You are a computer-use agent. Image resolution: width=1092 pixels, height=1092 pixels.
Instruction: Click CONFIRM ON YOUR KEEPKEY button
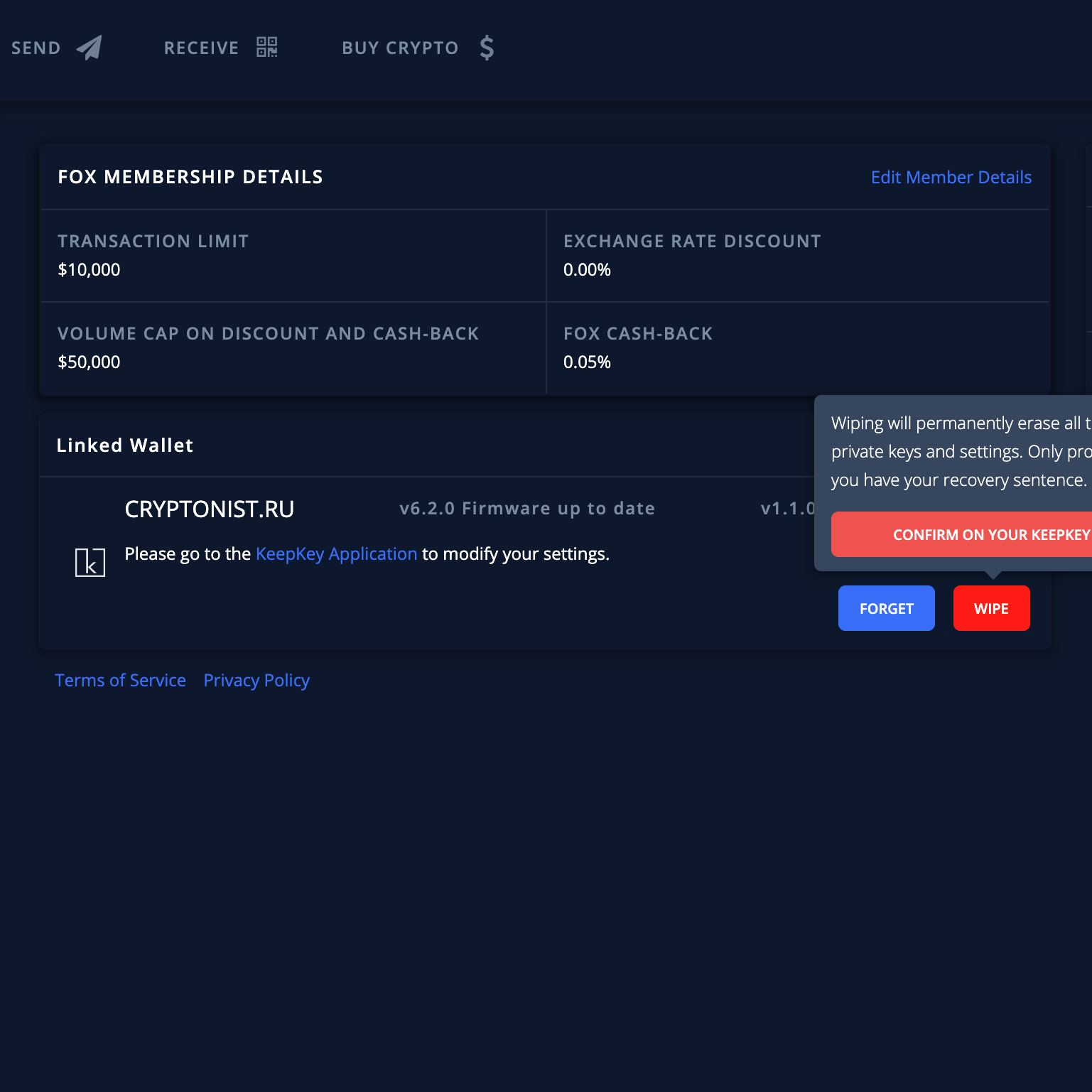[x=961, y=534]
